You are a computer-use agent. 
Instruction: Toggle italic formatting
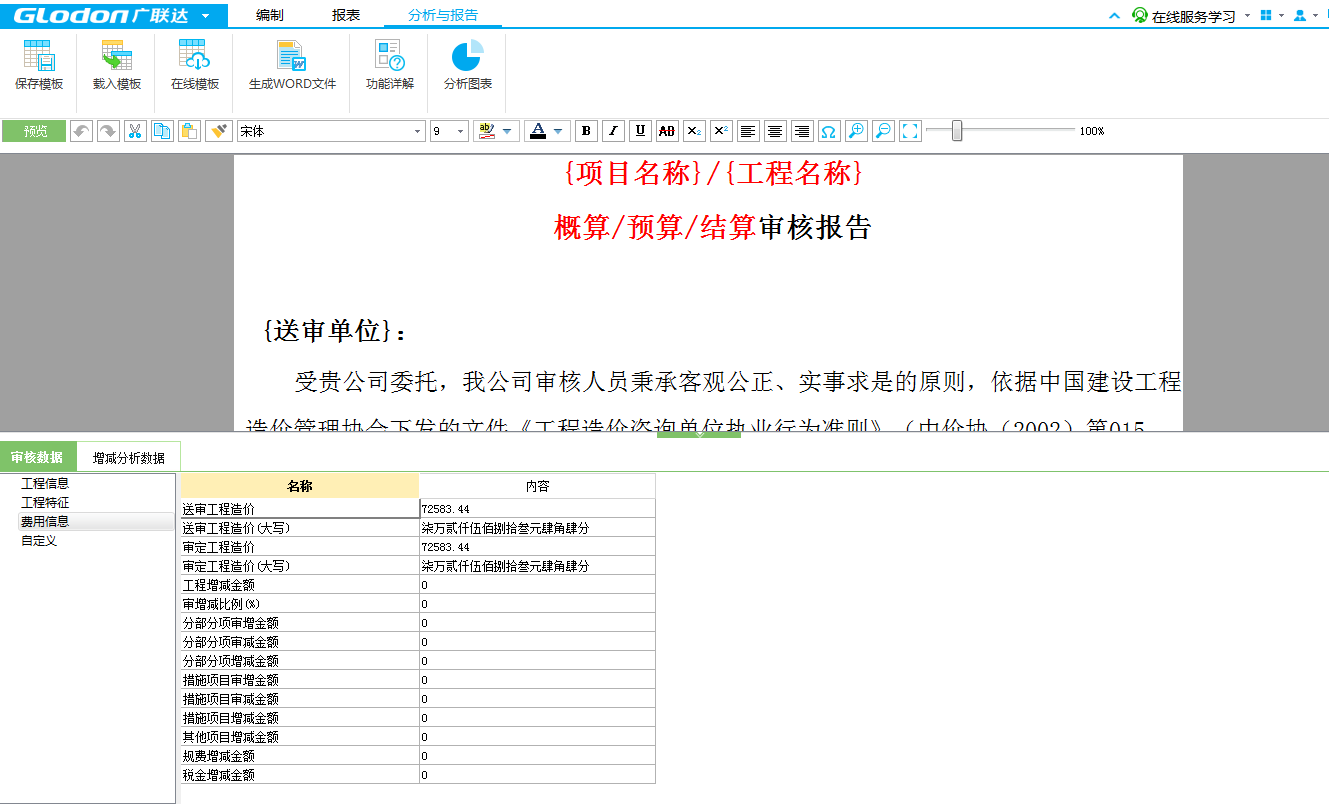613,131
